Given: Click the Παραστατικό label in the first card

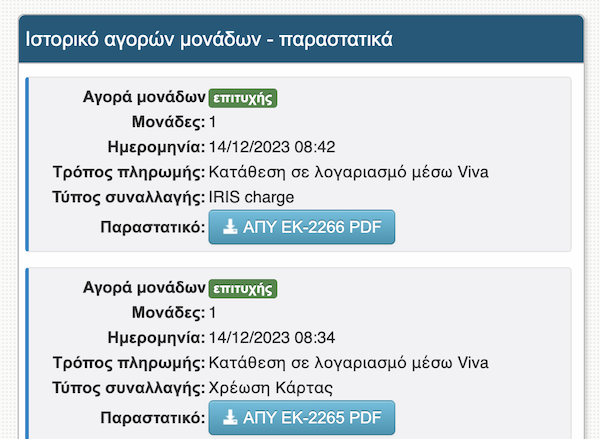Looking at the screenshot, I should pos(152,227).
